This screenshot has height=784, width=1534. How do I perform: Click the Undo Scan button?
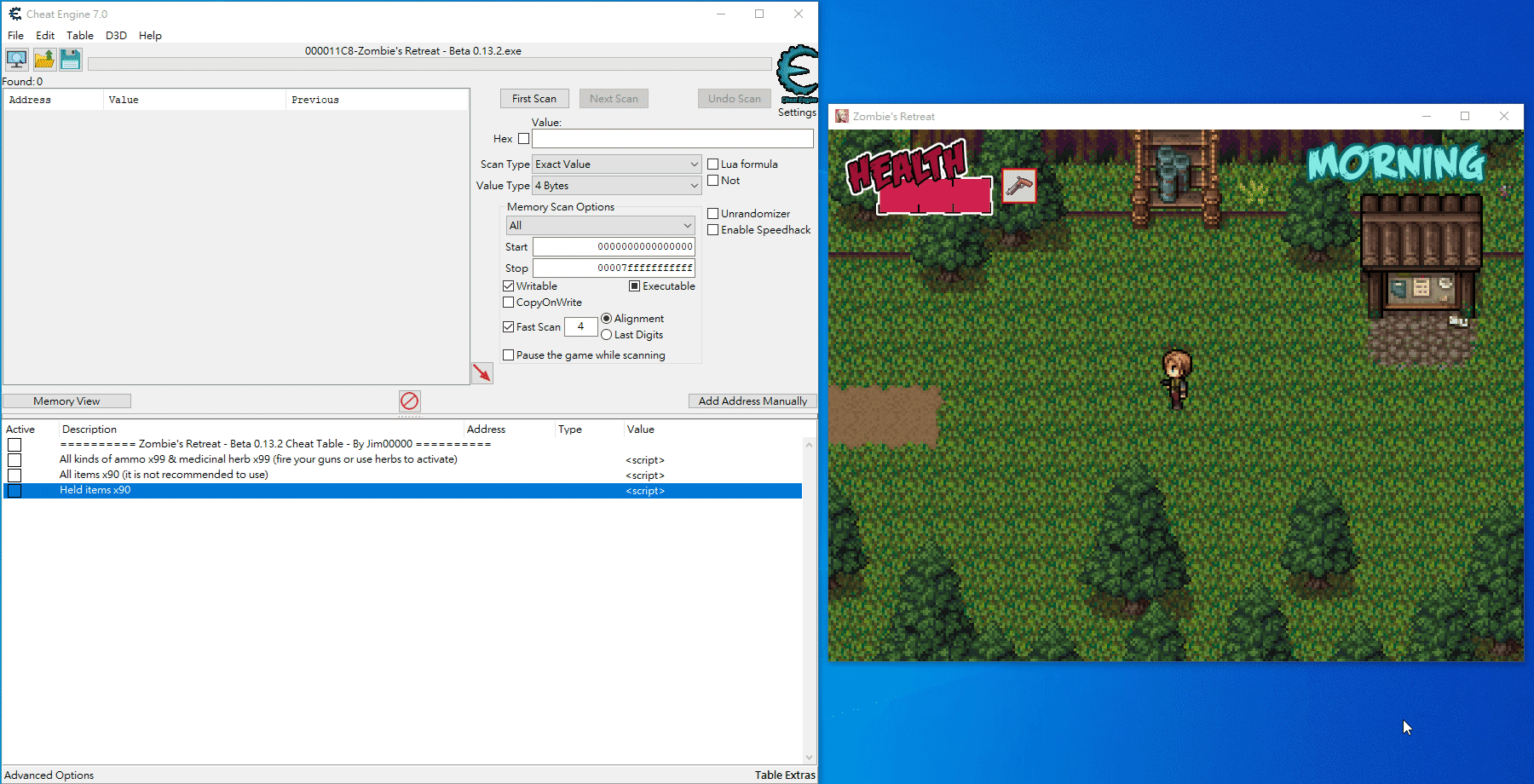(x=734, y=99)
